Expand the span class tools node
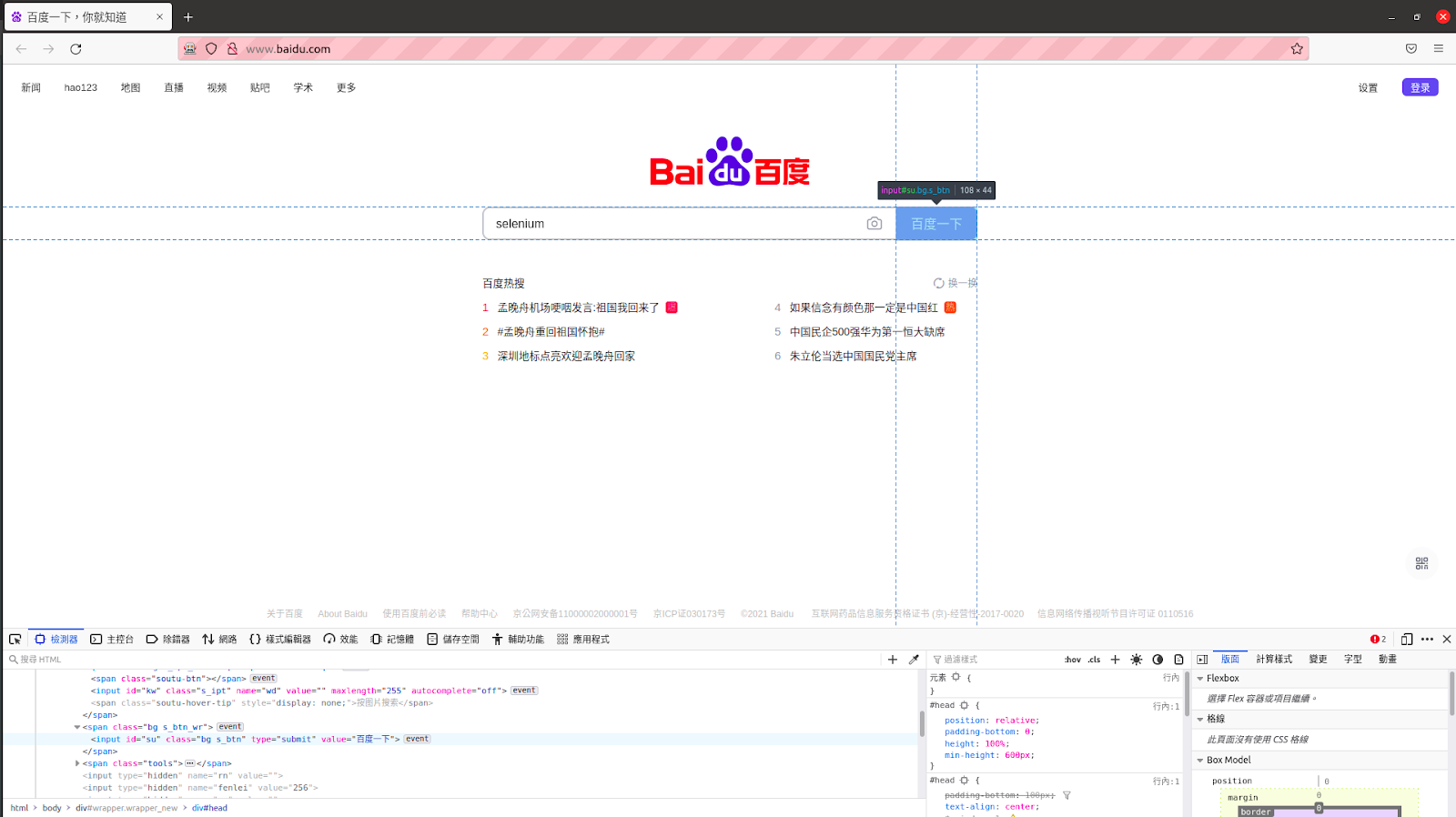Screen dimensions: 1456x817 pyautogui.click(x=77, y=763)
